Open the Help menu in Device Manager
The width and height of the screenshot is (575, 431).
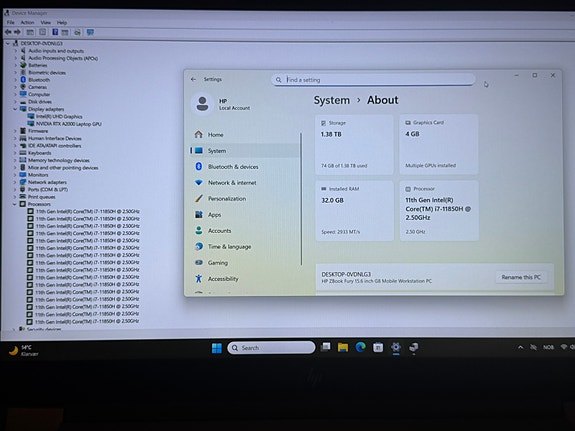(62, 22)
